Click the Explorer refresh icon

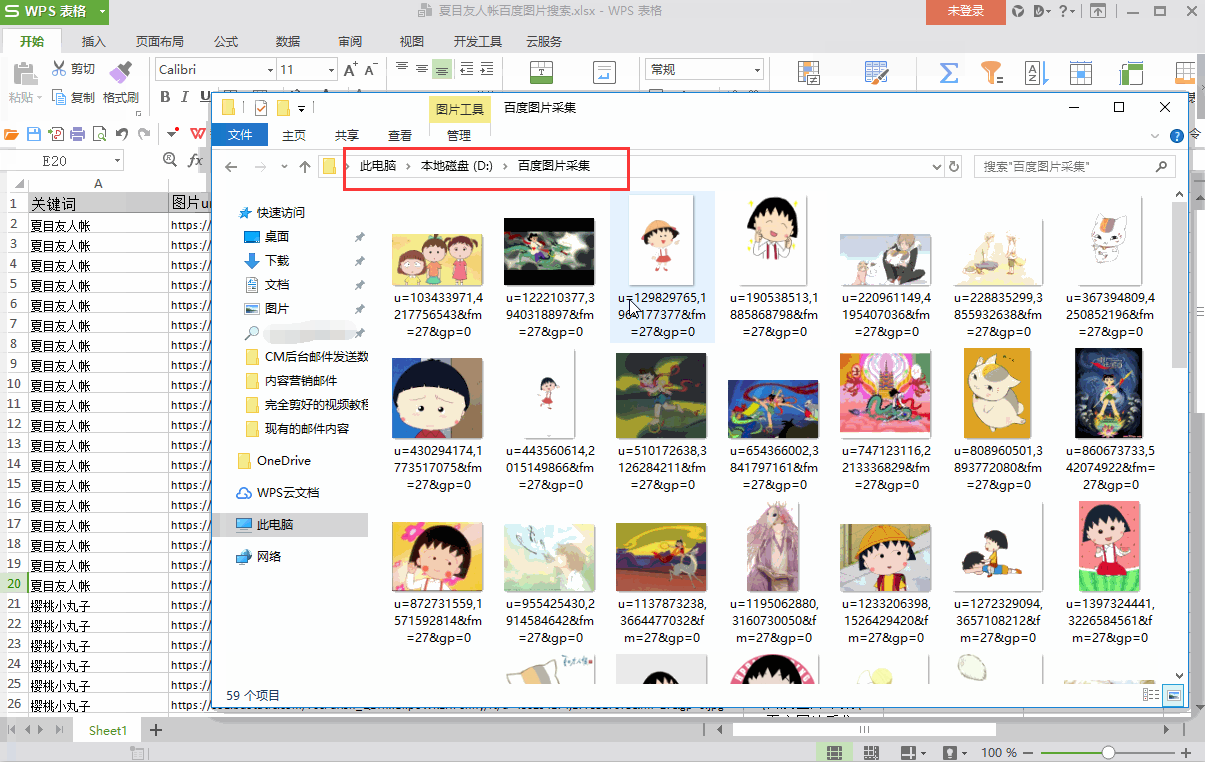(x=954, y=166)
